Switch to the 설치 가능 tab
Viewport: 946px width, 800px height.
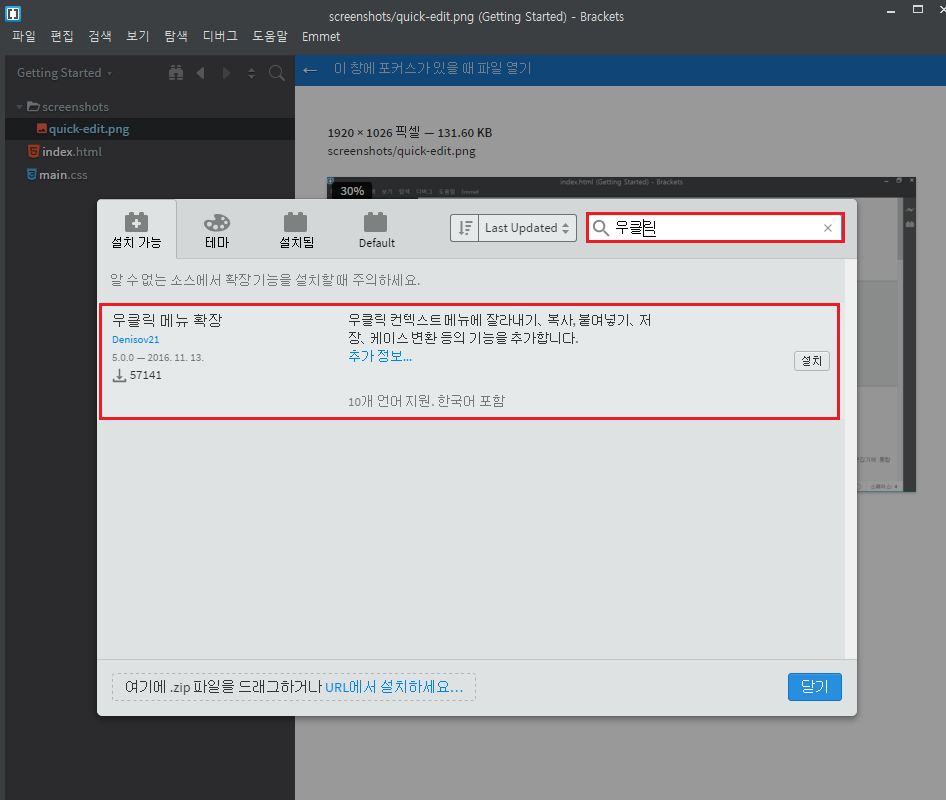[x=136, y=230]
